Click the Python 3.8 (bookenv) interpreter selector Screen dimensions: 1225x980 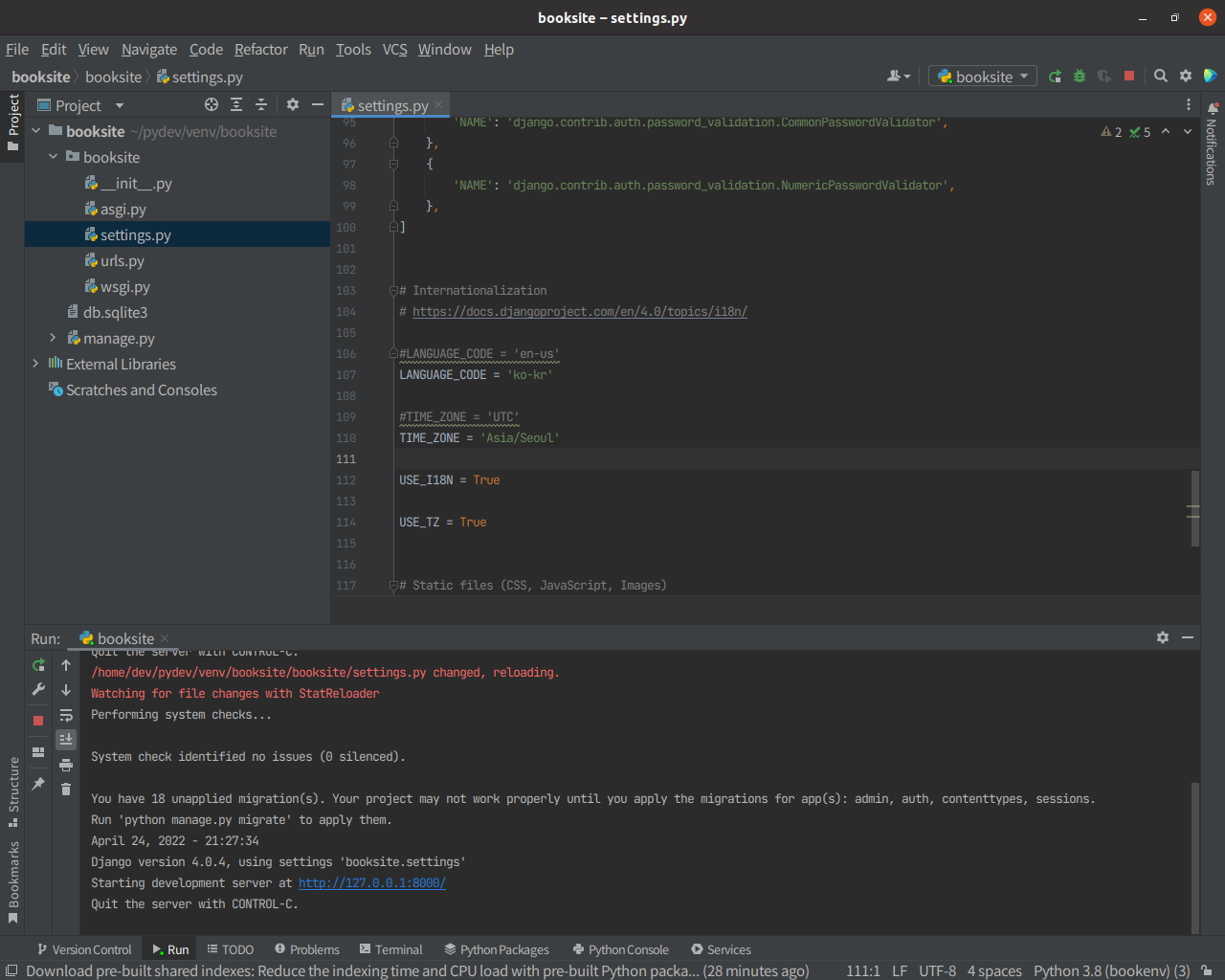click(x=1111, y=970)
